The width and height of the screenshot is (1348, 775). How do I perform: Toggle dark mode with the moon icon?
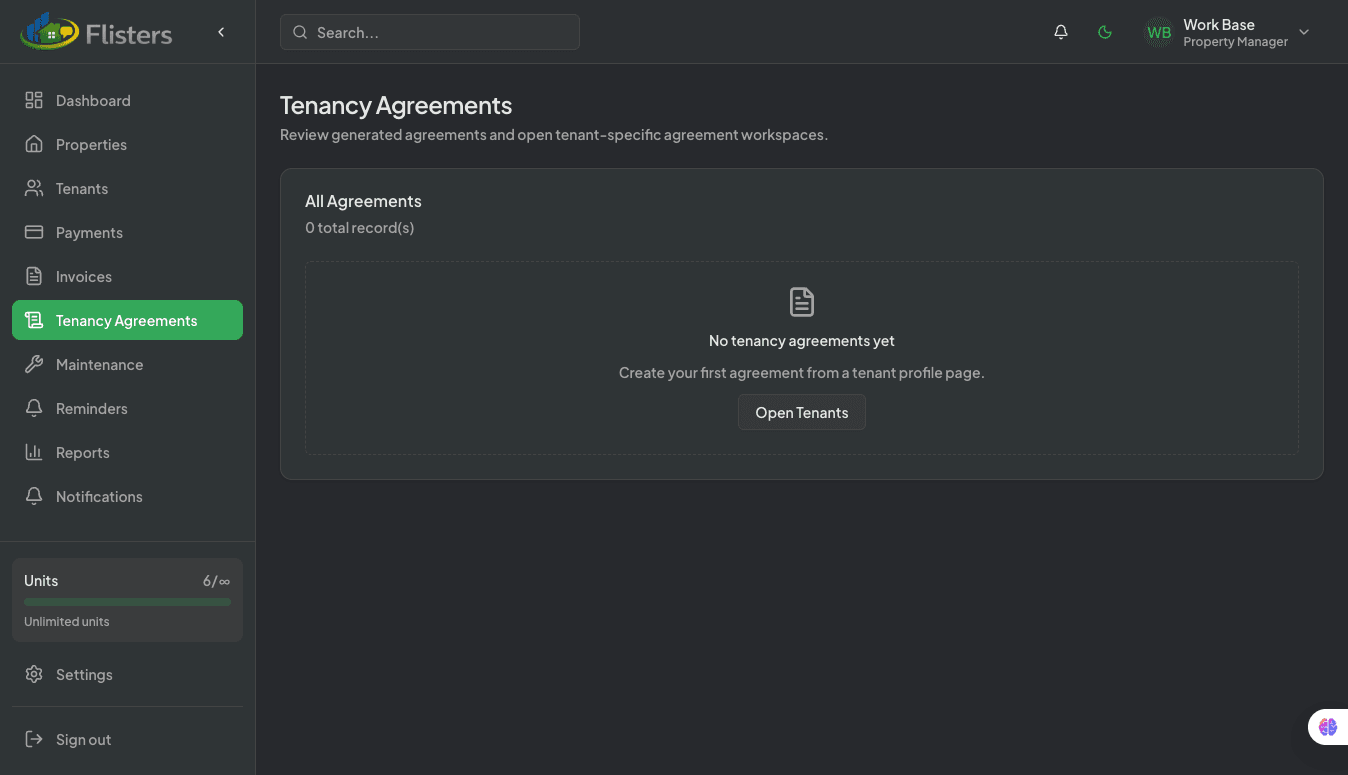point(1105,32)
